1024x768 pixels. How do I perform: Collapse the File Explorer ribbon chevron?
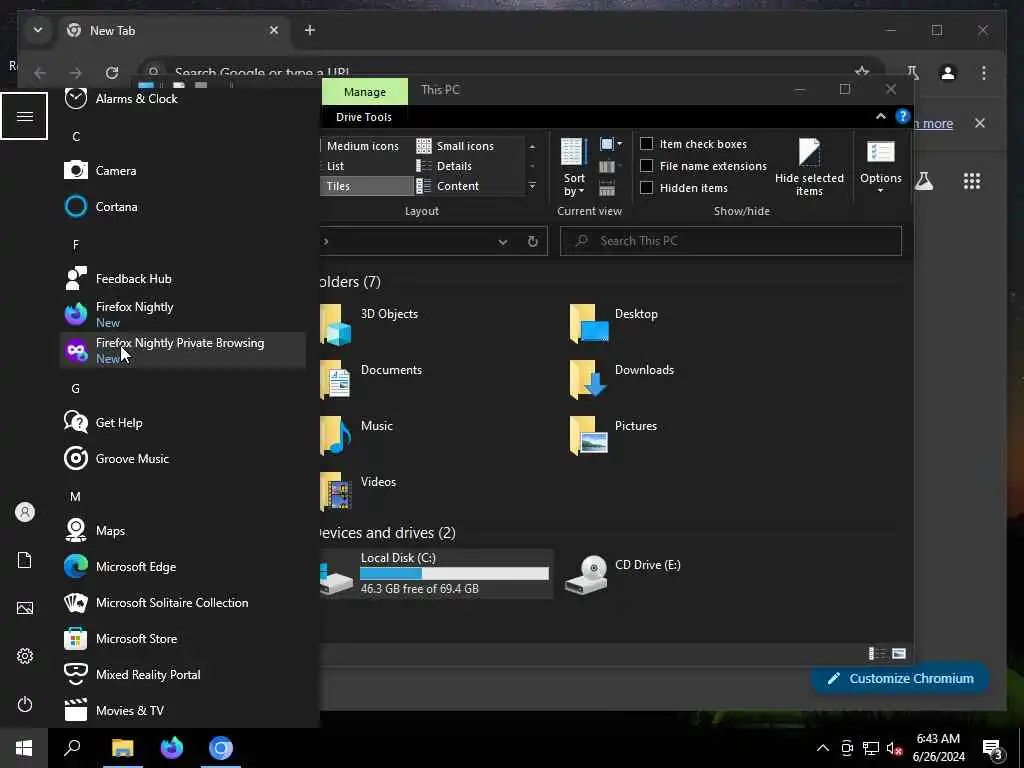click(x=880, y=116)
